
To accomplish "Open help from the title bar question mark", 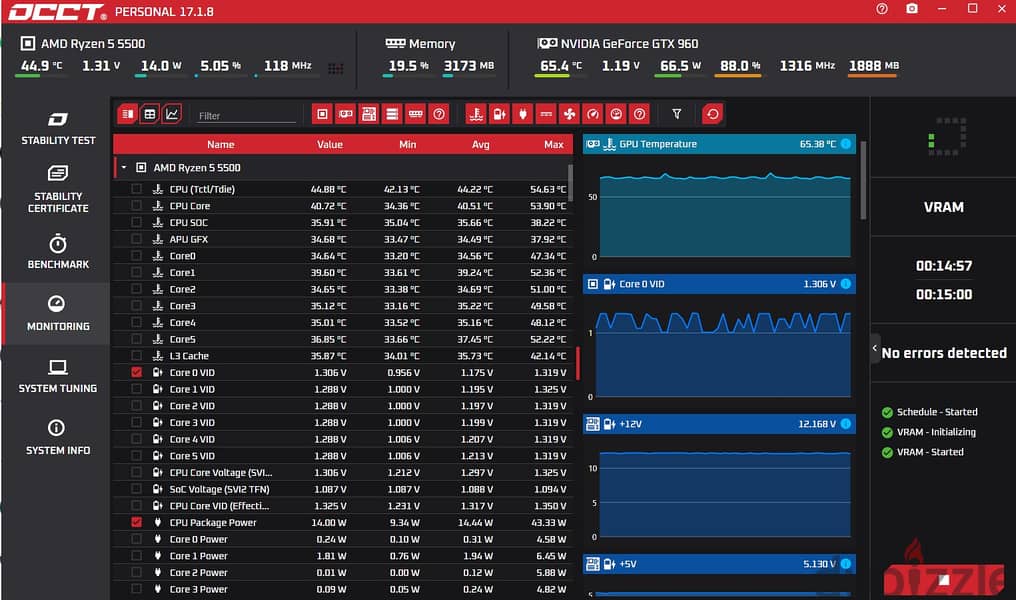I will 882,9.
